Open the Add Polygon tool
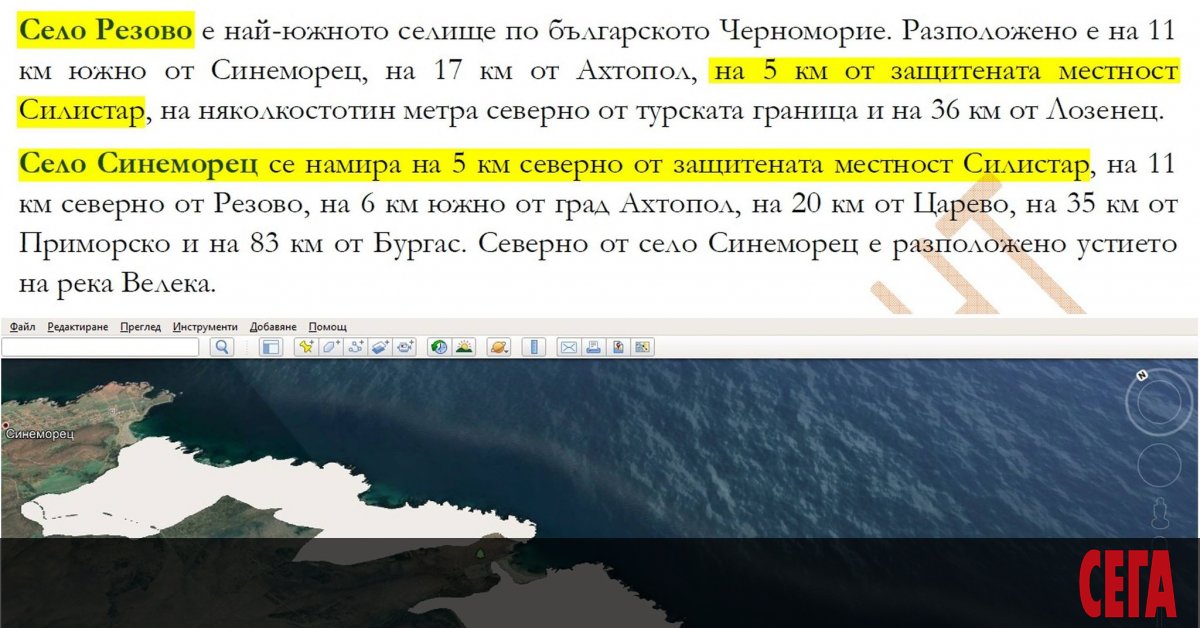Viewport: 1200px width, 628px height. (330, 347)
